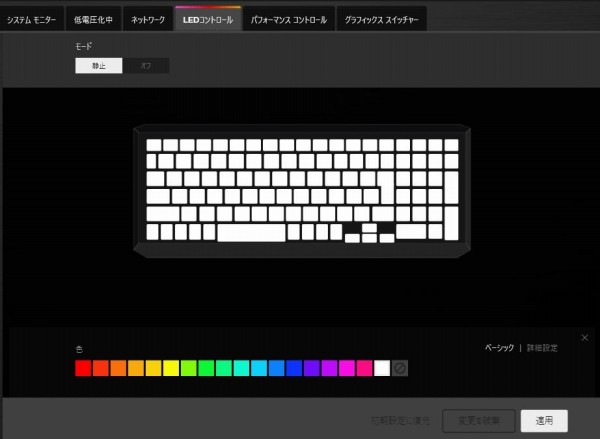
Task: Switch to the 低電圧化中 tab
Action: pyautogui.click(x=94, y=19)
